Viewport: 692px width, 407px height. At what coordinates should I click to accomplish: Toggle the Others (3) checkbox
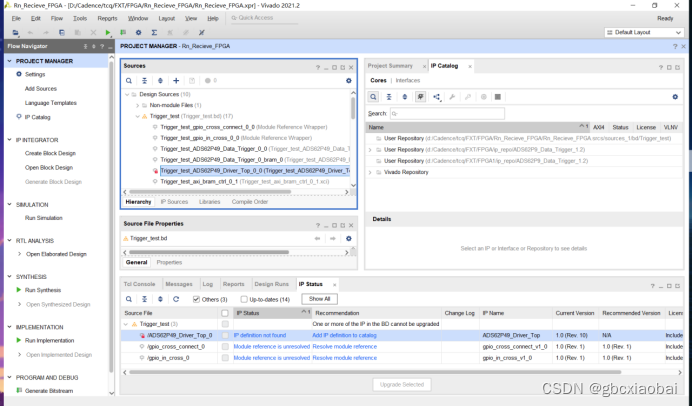pyautogui.click(x=196, y=299)
